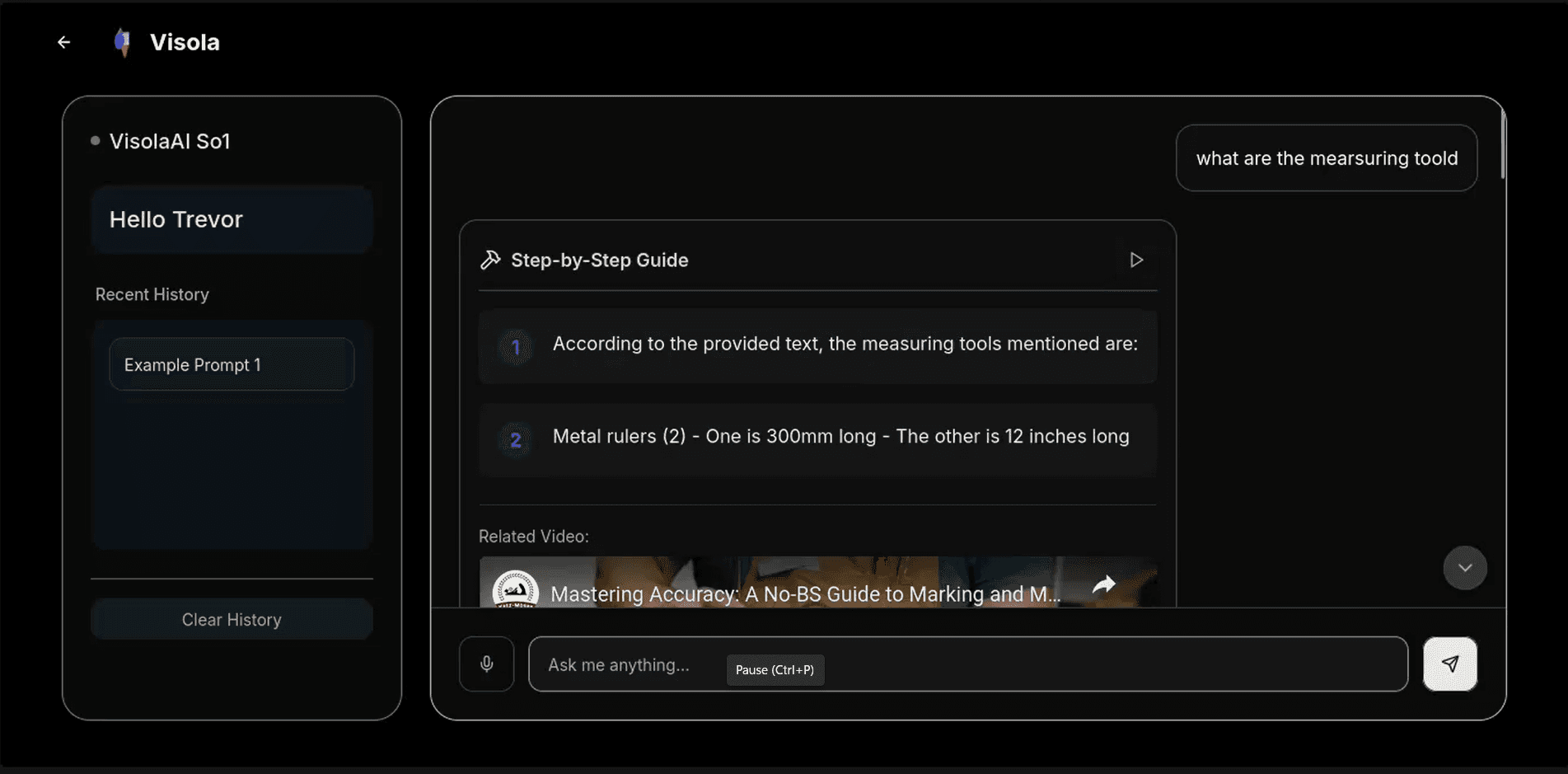Focus the 'Ask me anything...' input field

pyautogui.click(x=968, y=664)
